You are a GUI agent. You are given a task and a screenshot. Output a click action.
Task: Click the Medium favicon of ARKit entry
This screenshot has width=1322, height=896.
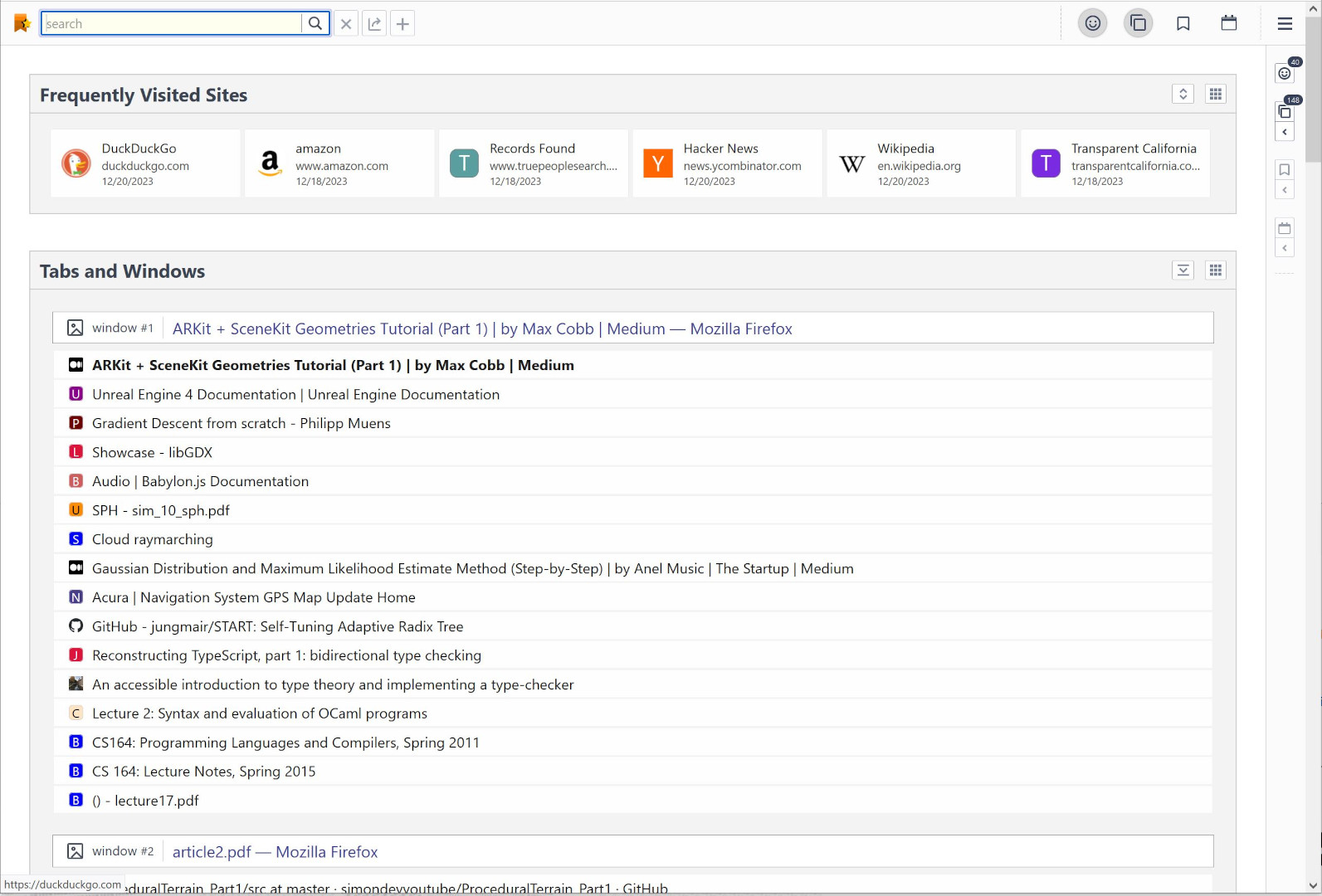pos(76,365)
